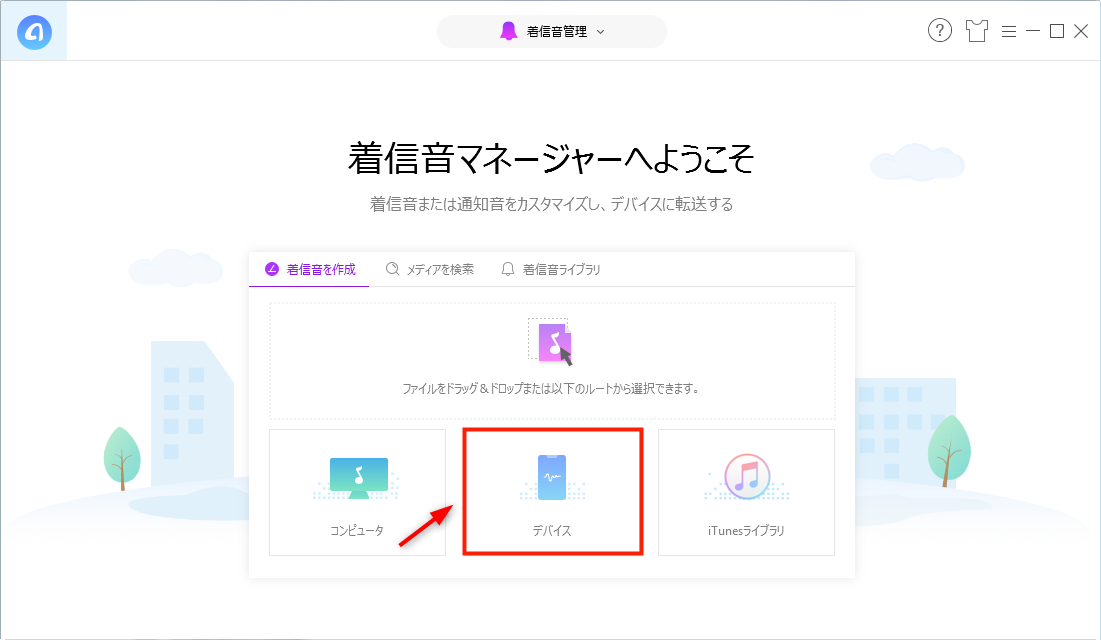This screenshot has height=640, width=1101.
Task: Open help via the question mark icon
Action: [x=940, y=31]
